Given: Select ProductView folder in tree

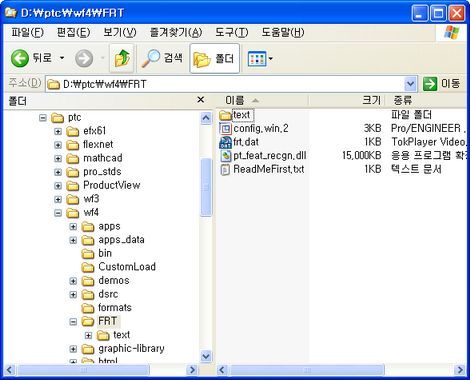Looking at the screenshot, I should (111, 185).
